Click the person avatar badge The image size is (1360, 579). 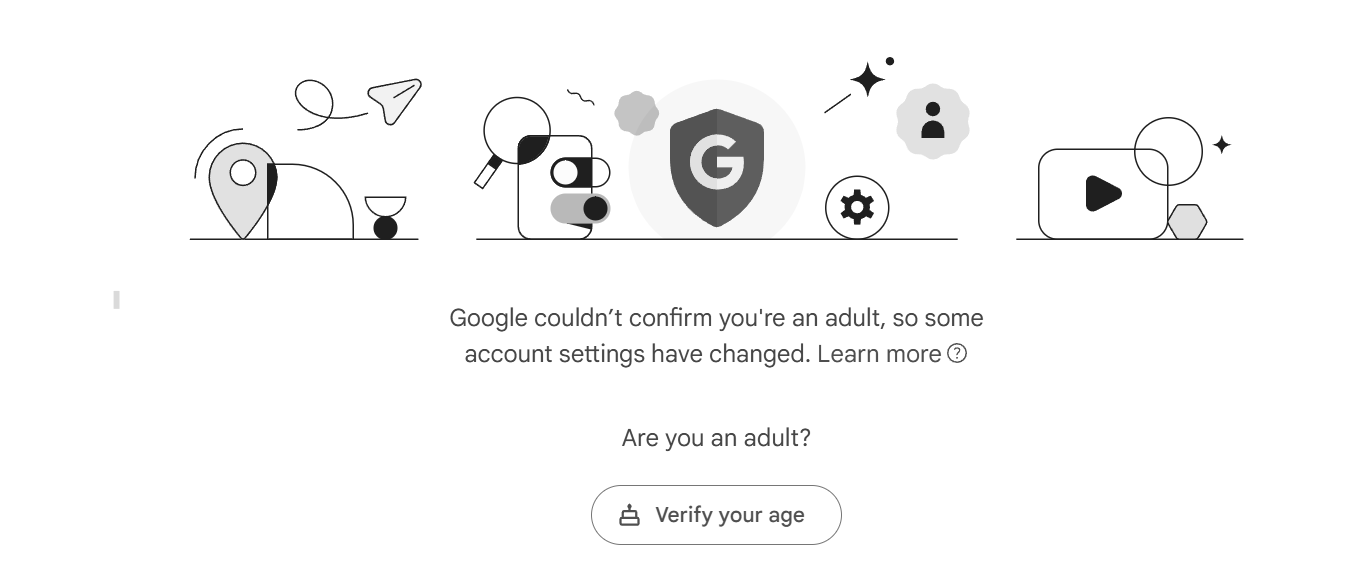932,121
